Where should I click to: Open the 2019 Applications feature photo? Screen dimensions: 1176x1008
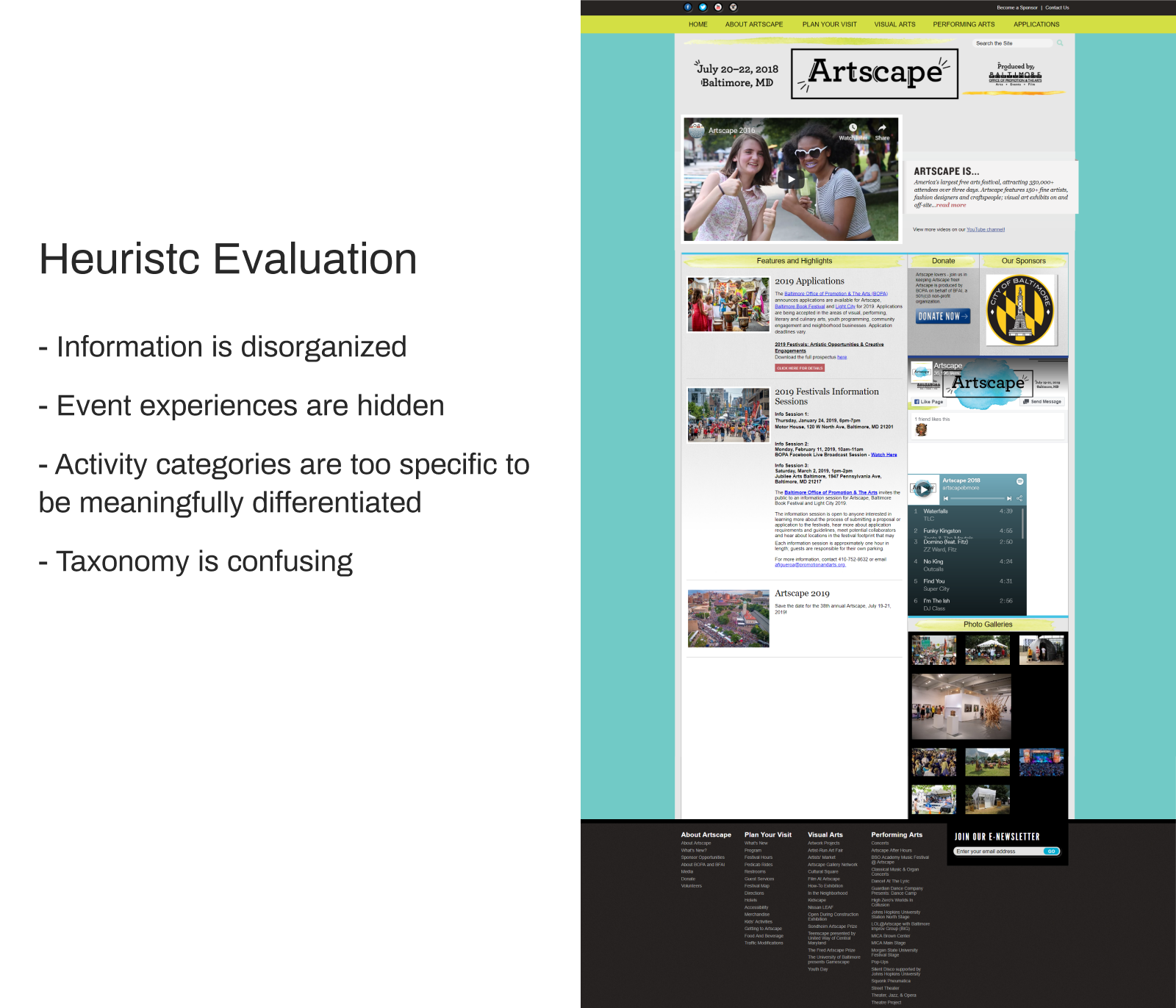click(x=728, y=304)
